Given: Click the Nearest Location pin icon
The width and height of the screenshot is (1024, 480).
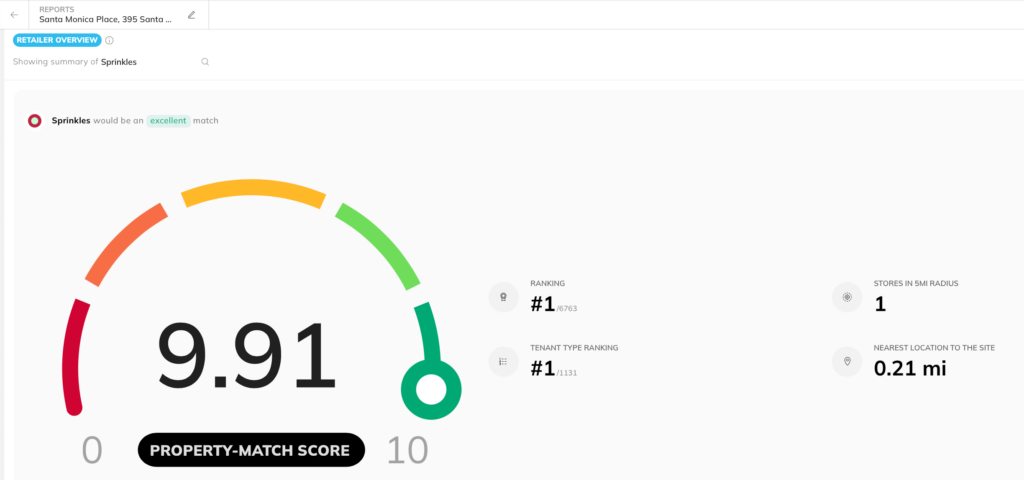Looking at the screenshot, I should click(847, 362).
